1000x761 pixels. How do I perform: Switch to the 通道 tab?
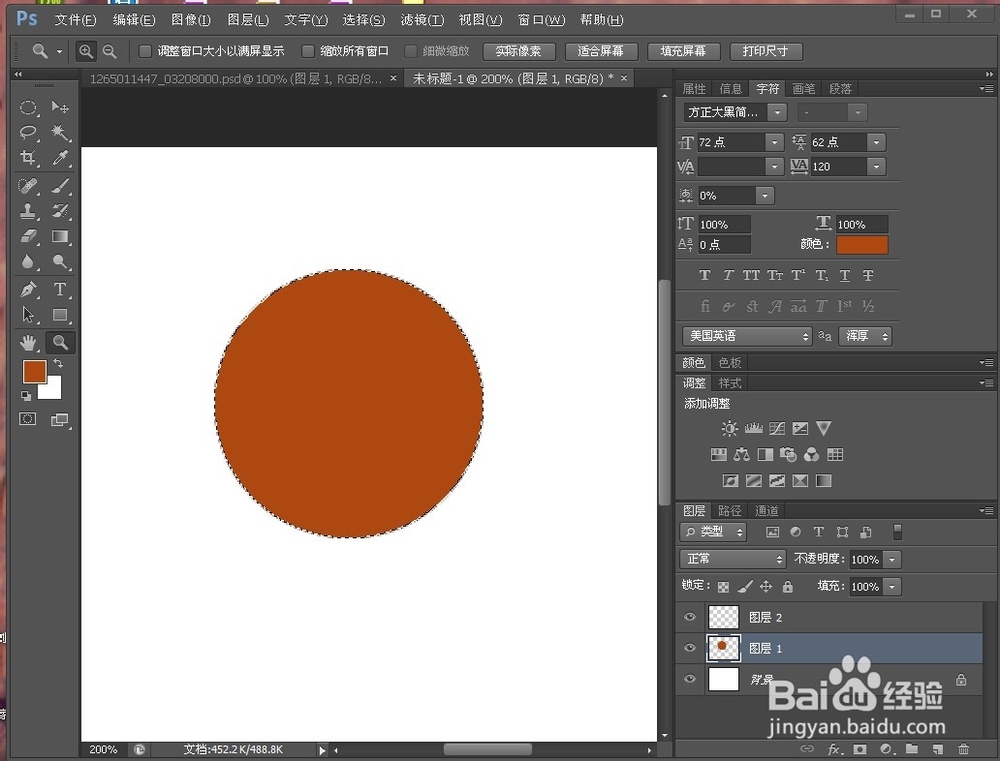767,510
